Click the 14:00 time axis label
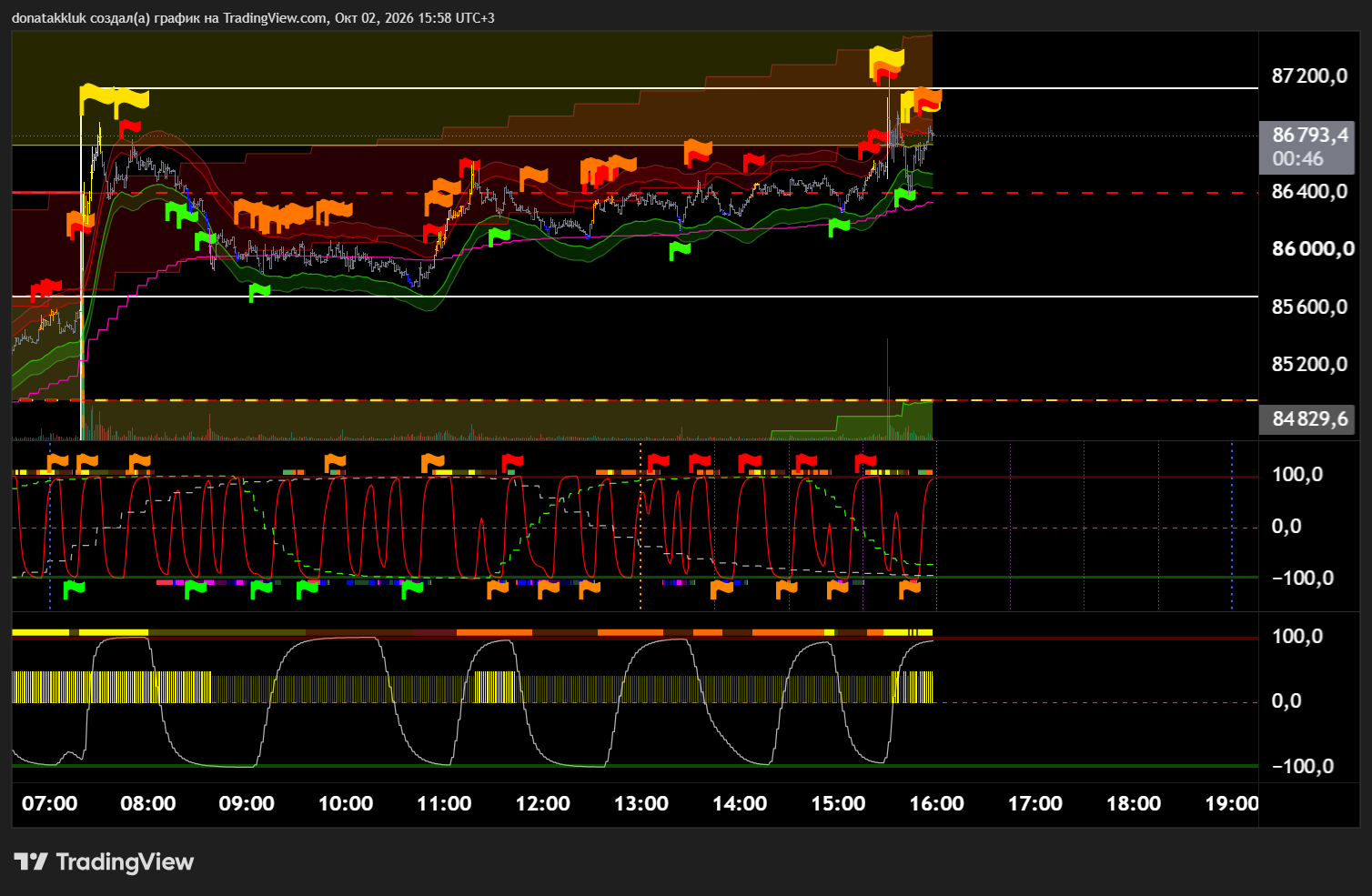This screenshot has width=1372, height=896. click(x=740, y=804)
